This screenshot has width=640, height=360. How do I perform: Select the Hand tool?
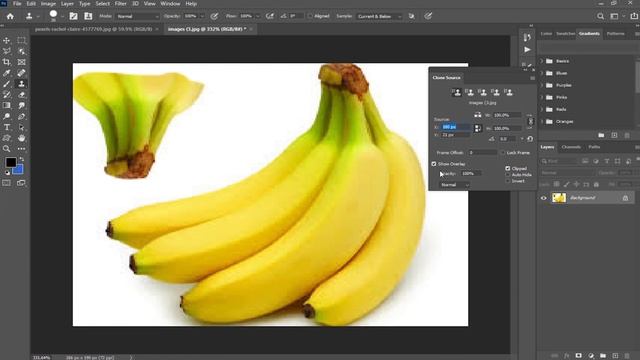pos(21,138)
